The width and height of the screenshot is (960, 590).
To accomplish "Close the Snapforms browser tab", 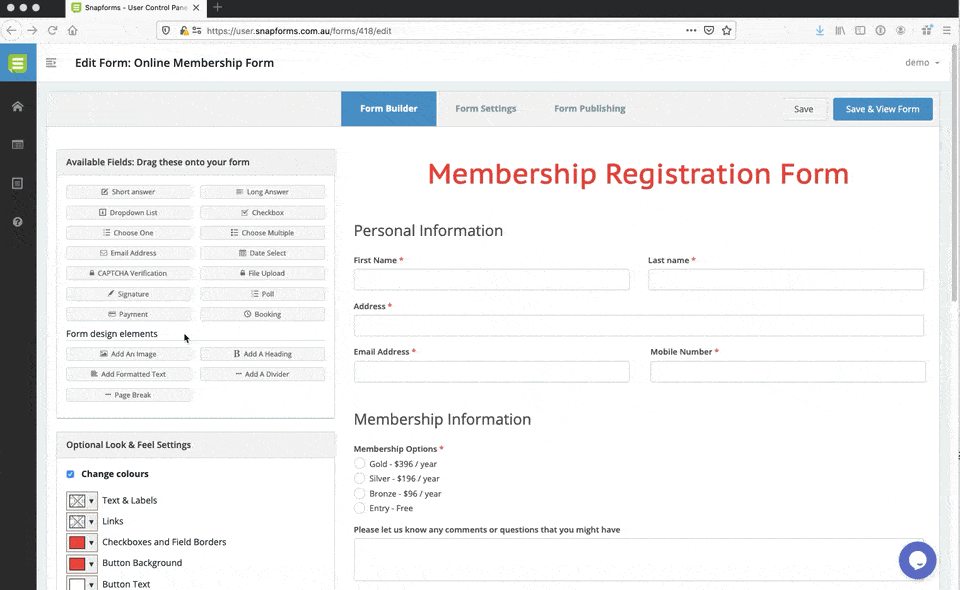I will click(x=196, y=7).
